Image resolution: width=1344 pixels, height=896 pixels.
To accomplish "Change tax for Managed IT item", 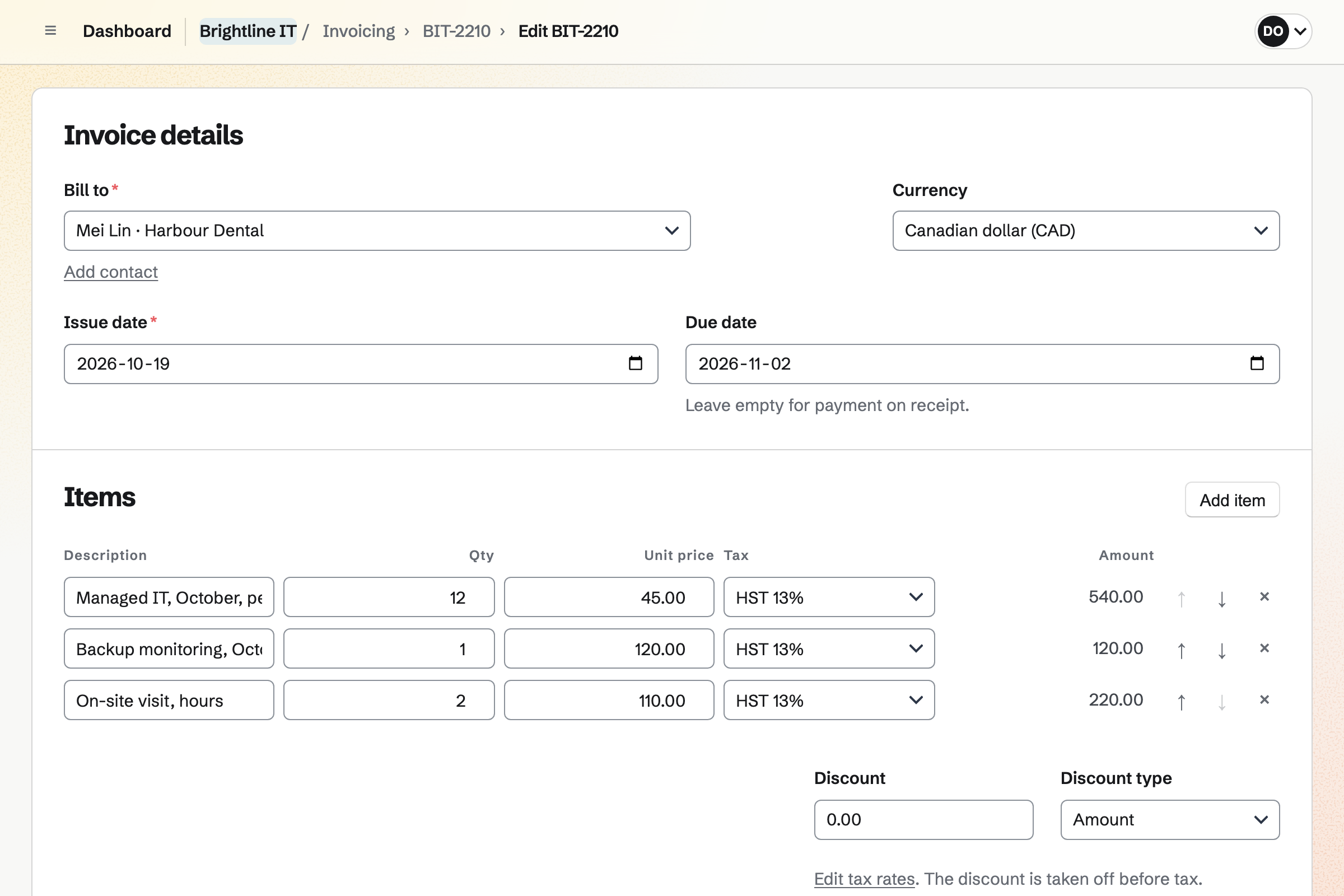I will point(829,597).
